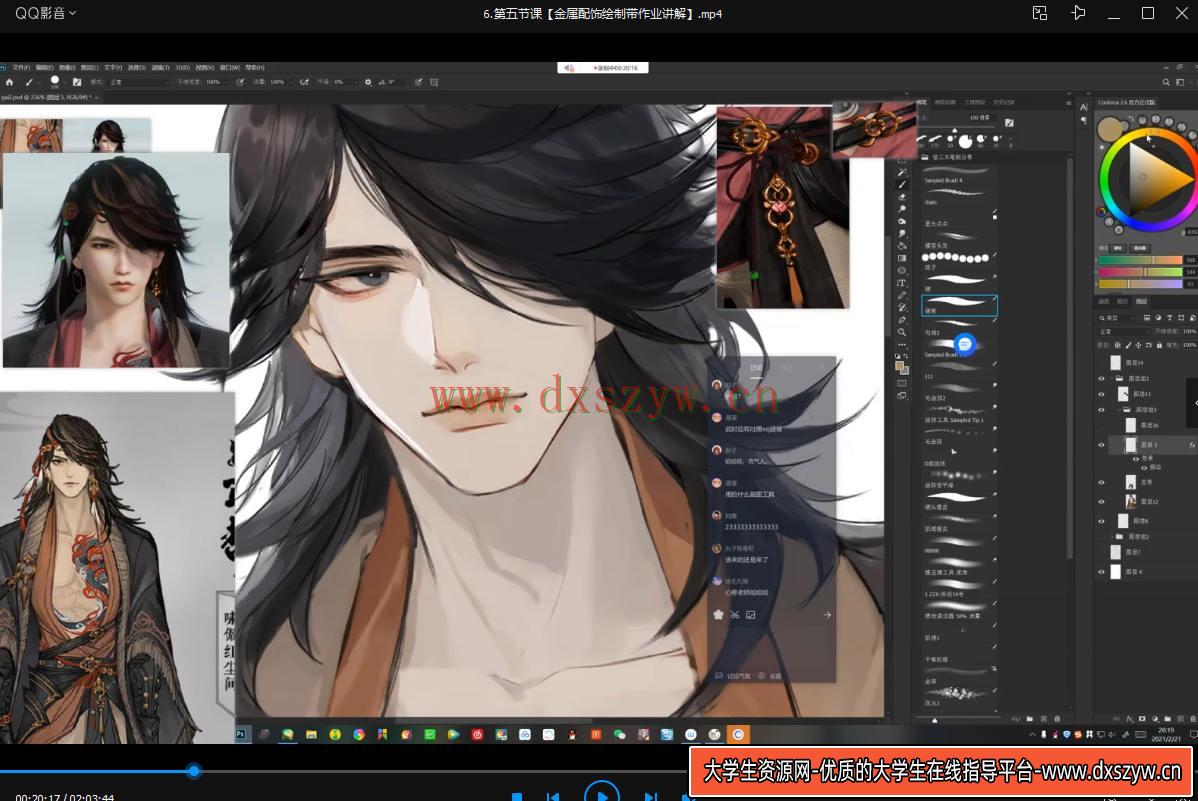1198x801 pixels.
Task: Click the Photoshop search magnifier icon
Action: [1166, 82]
